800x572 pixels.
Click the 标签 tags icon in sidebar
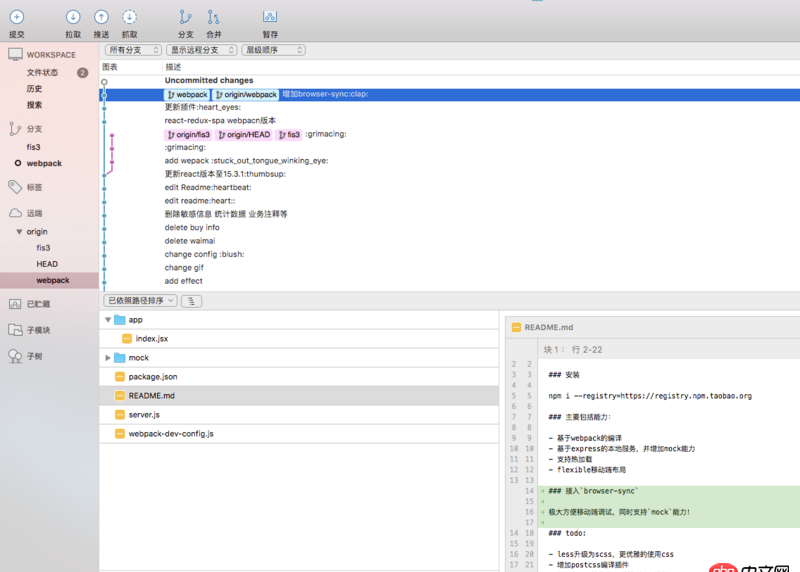pos(15,187)
